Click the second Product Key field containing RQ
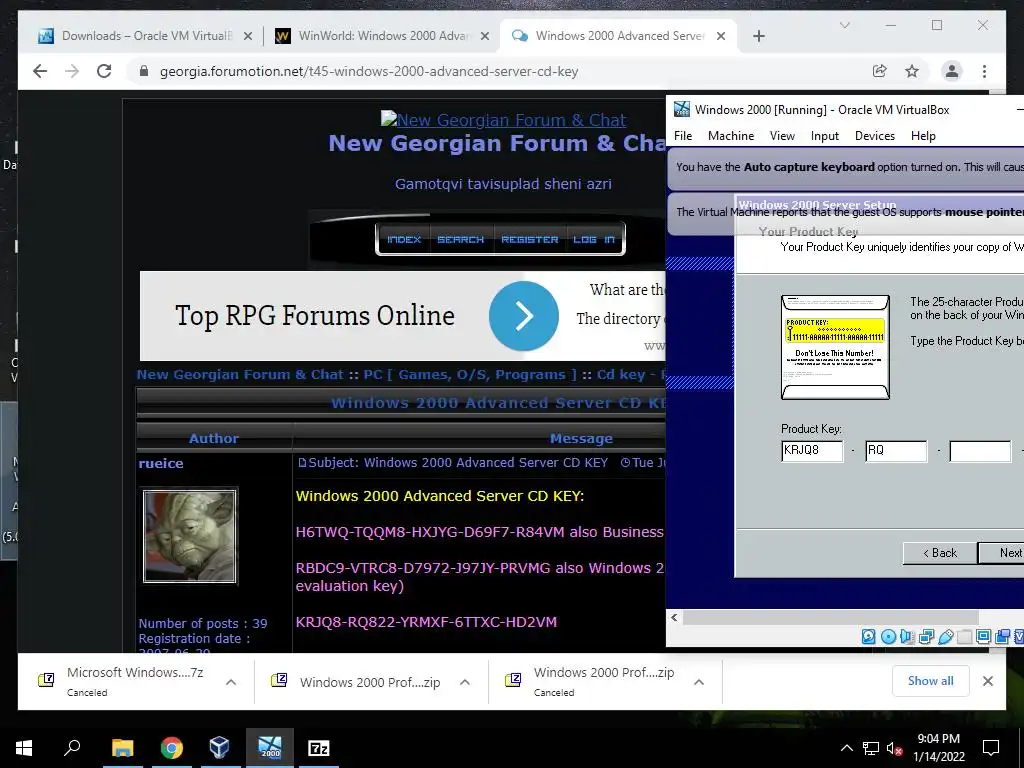The height and width of the screenshot is (768, 1024). tap(896, 451)
